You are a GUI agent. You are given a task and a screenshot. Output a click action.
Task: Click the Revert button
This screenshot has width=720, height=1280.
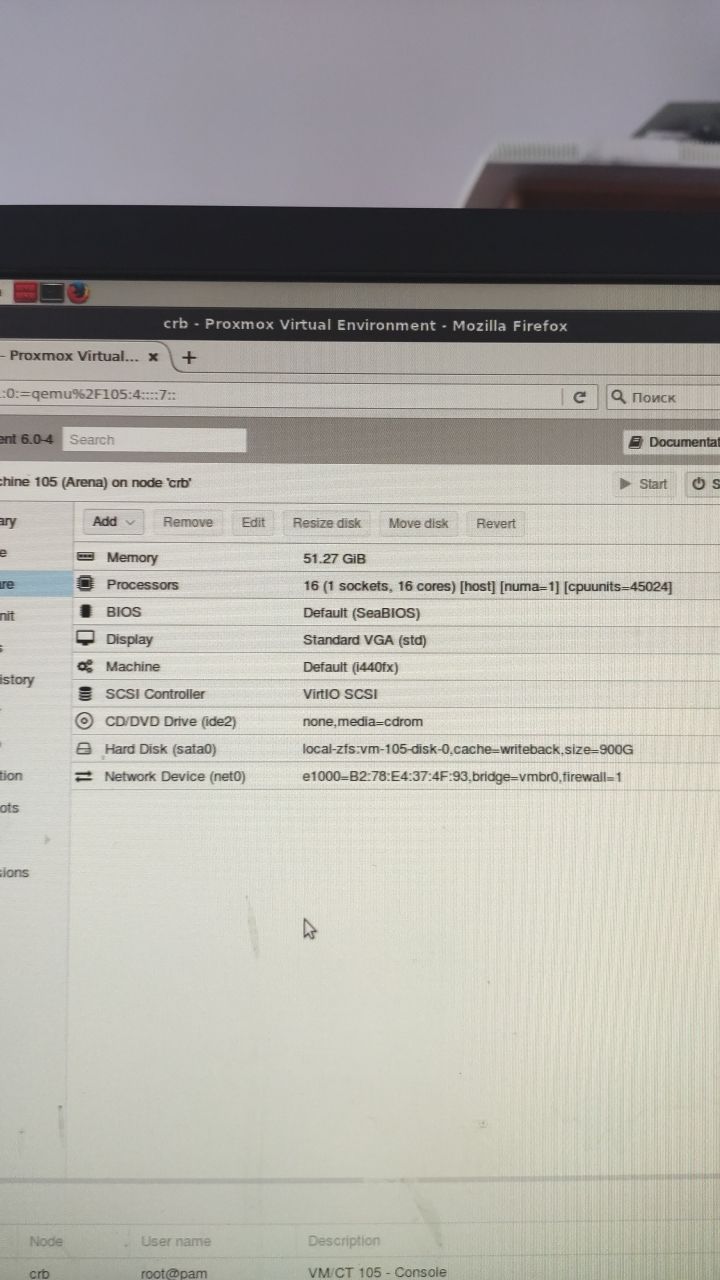click(496, 523)
